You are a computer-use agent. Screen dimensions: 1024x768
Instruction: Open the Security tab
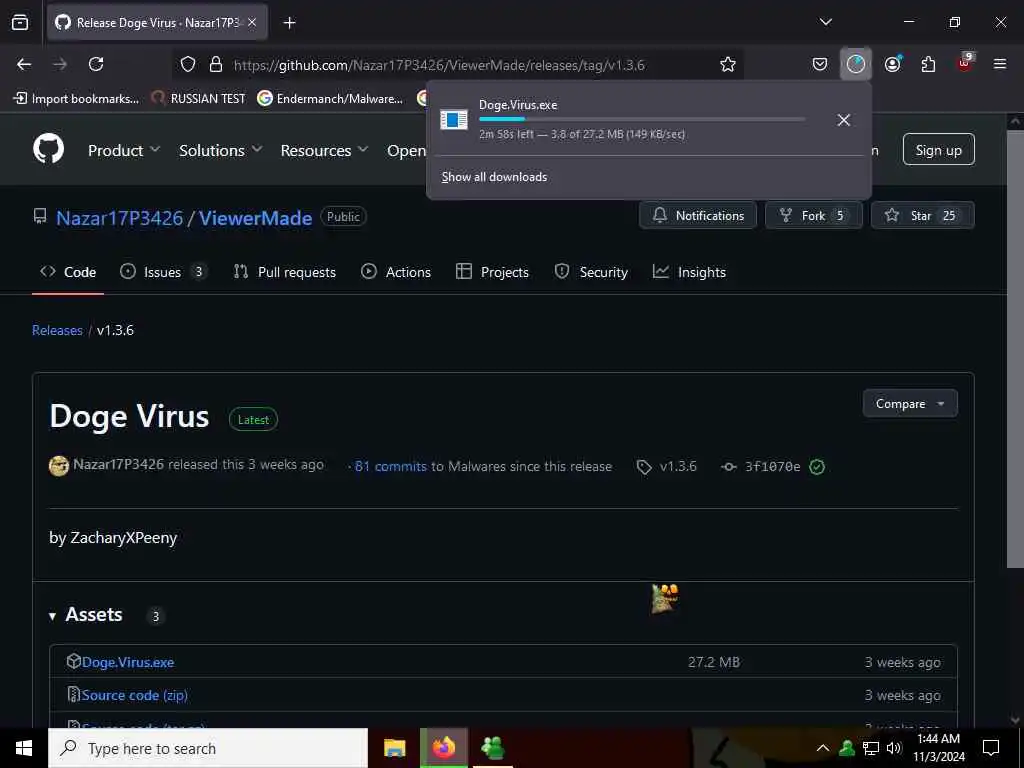(x=591, y=272)
